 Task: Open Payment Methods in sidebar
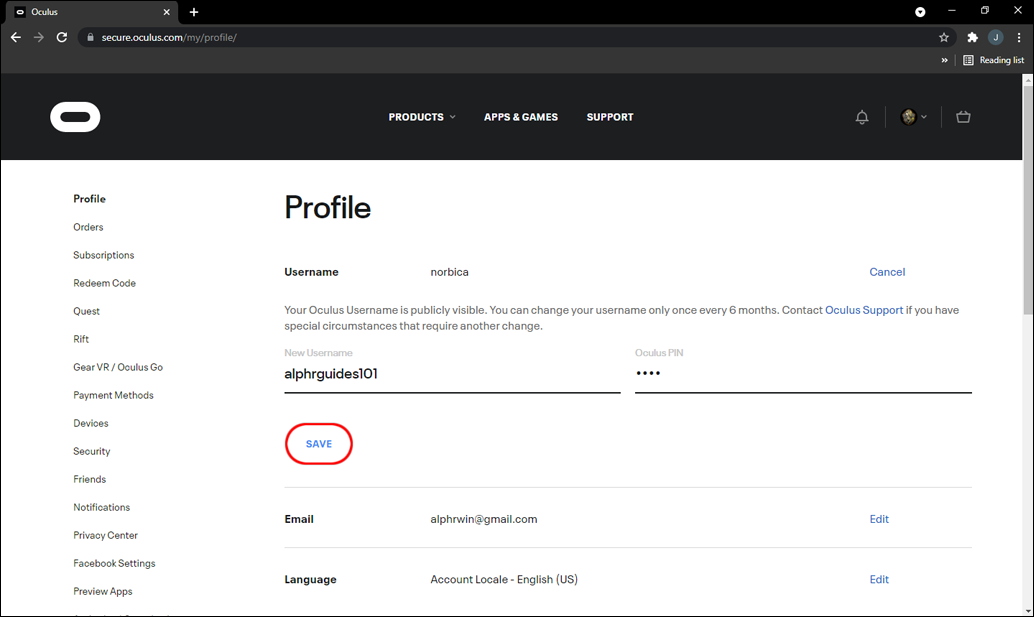click(x=113, y=395)
